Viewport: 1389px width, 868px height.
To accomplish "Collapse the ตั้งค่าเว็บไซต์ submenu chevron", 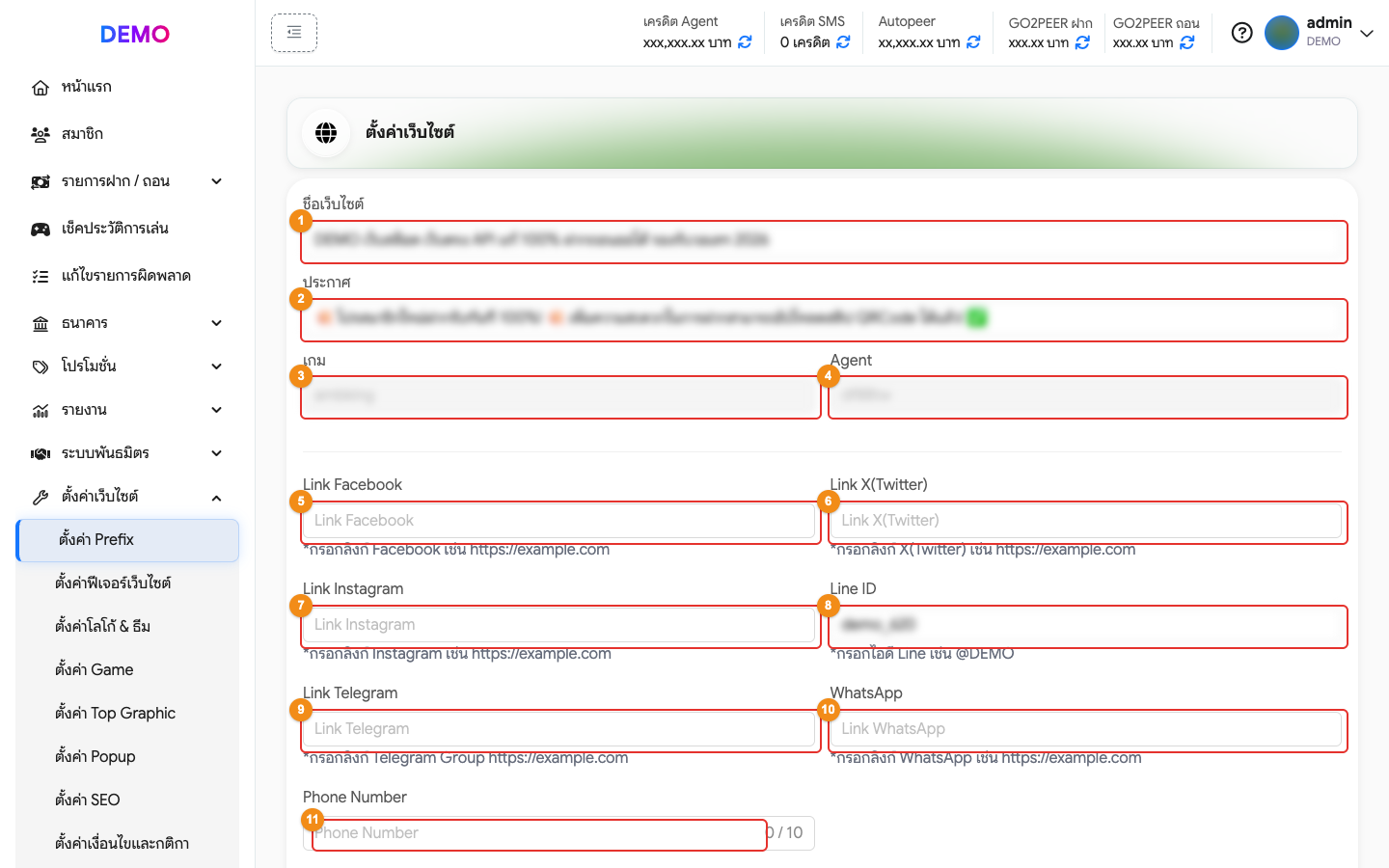I will (217, 498).
